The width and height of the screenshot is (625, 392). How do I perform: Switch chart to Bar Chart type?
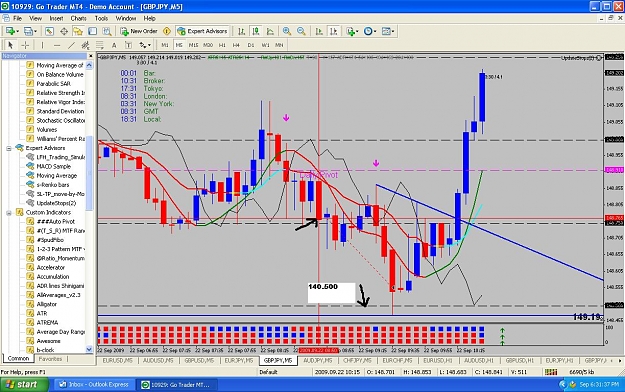(x=242, y=31)
